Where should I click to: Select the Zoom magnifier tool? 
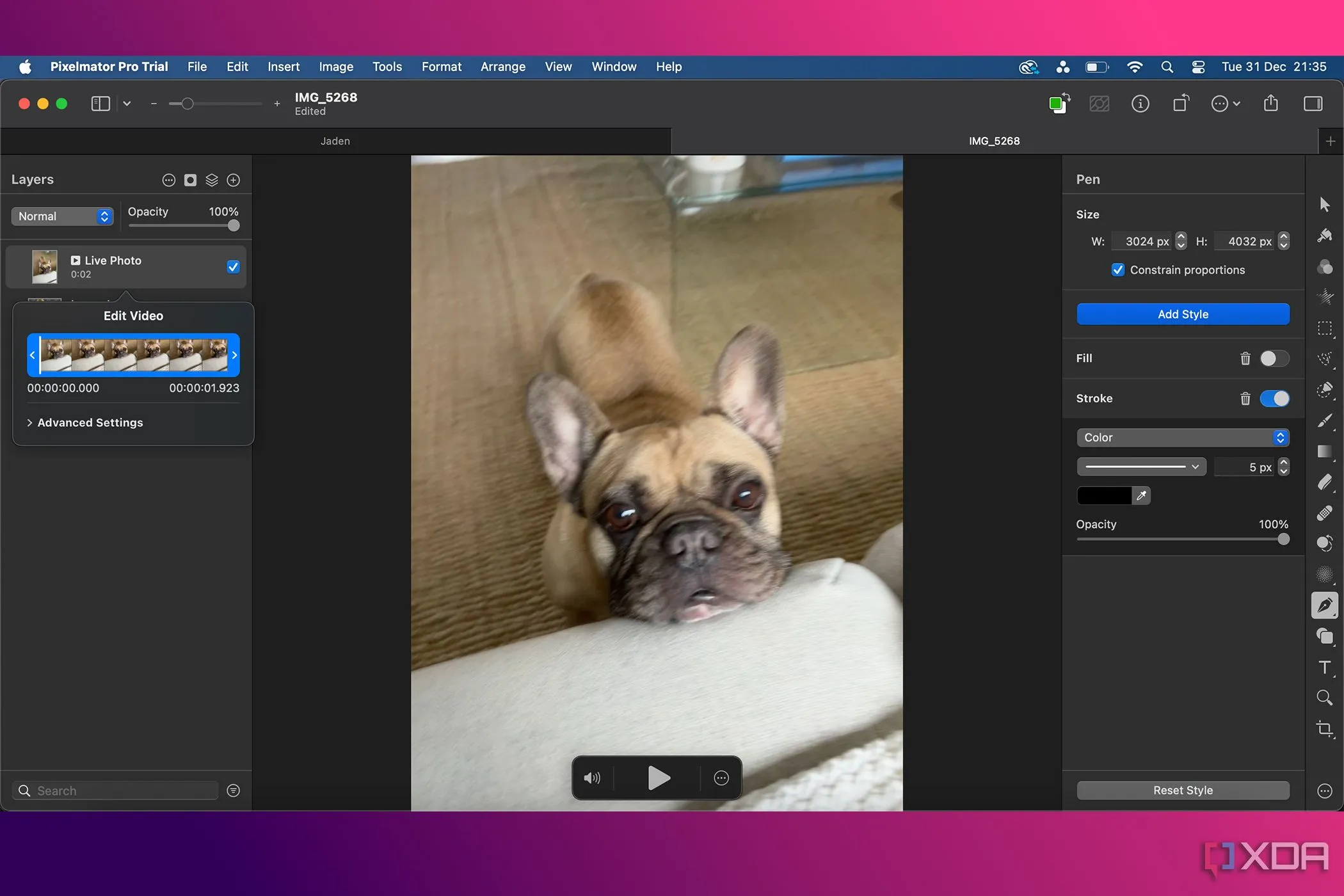point(1325,698)
